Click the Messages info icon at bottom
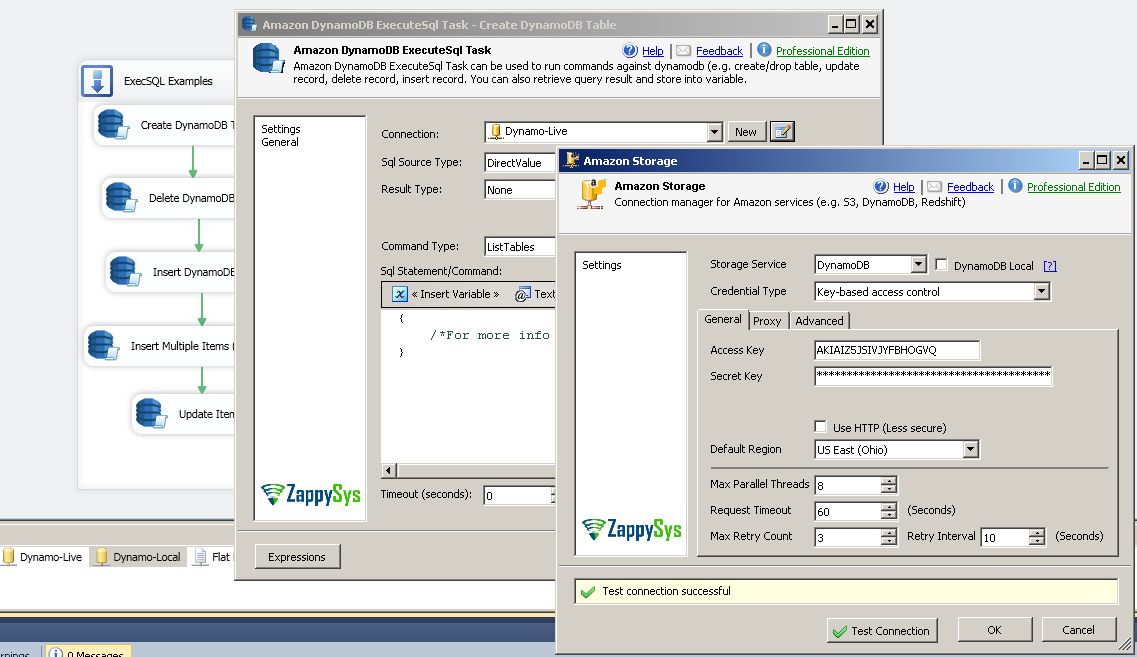The height and width of the screenshot is (657, 1137). pyautogui.click(x=55, y=653)
